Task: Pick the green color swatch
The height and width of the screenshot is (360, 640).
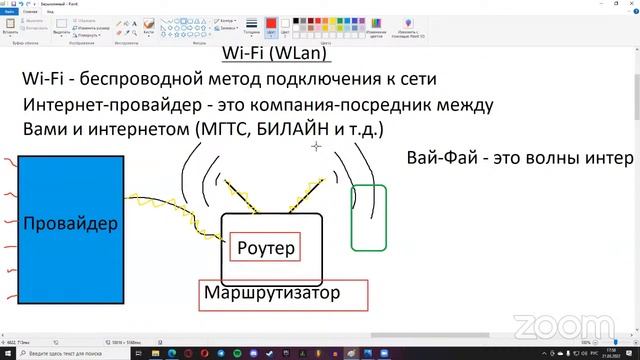Action: pyautogui.click(x=340, y=21)
